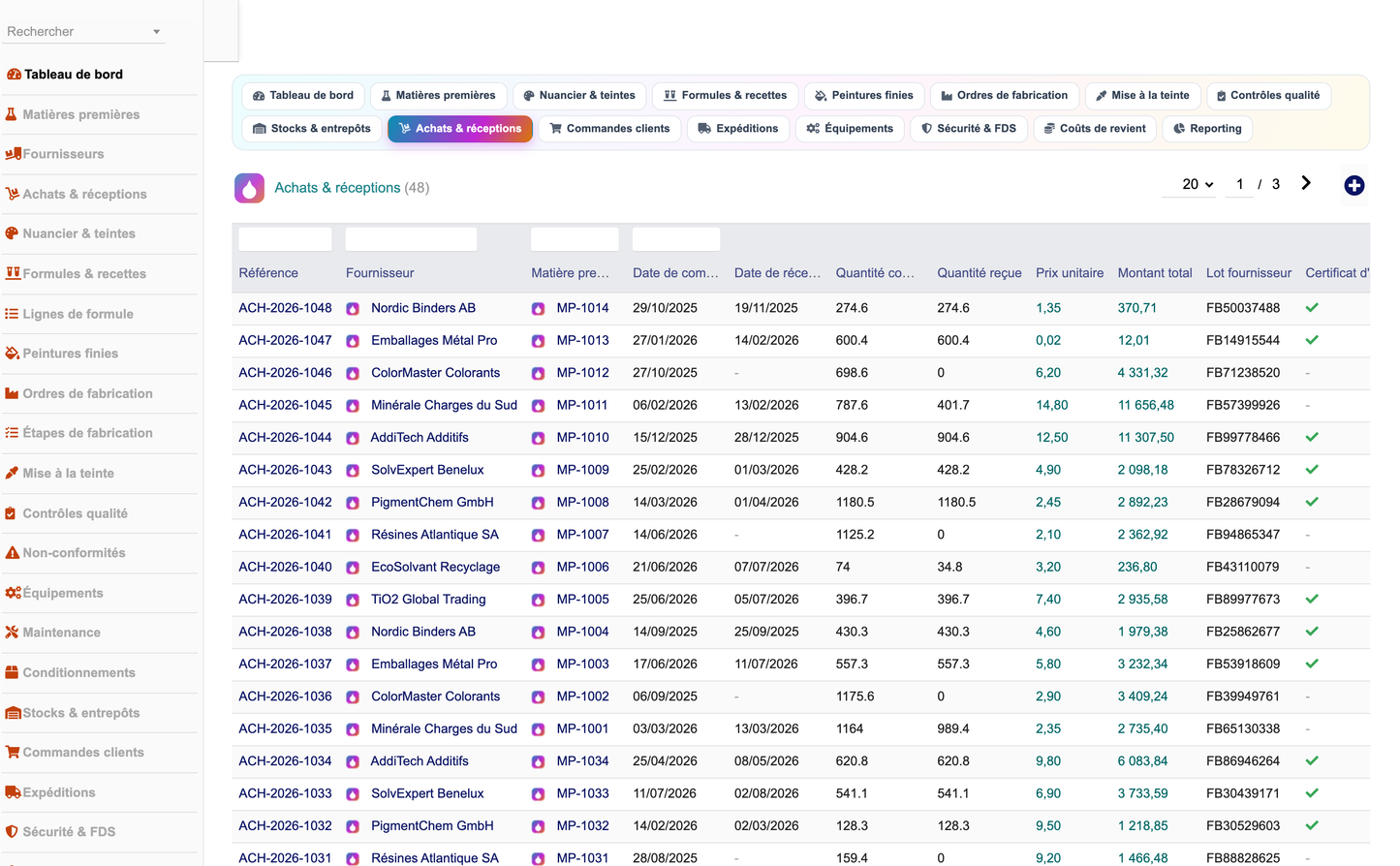Open the Rechercher dropdown arrow

156,32
